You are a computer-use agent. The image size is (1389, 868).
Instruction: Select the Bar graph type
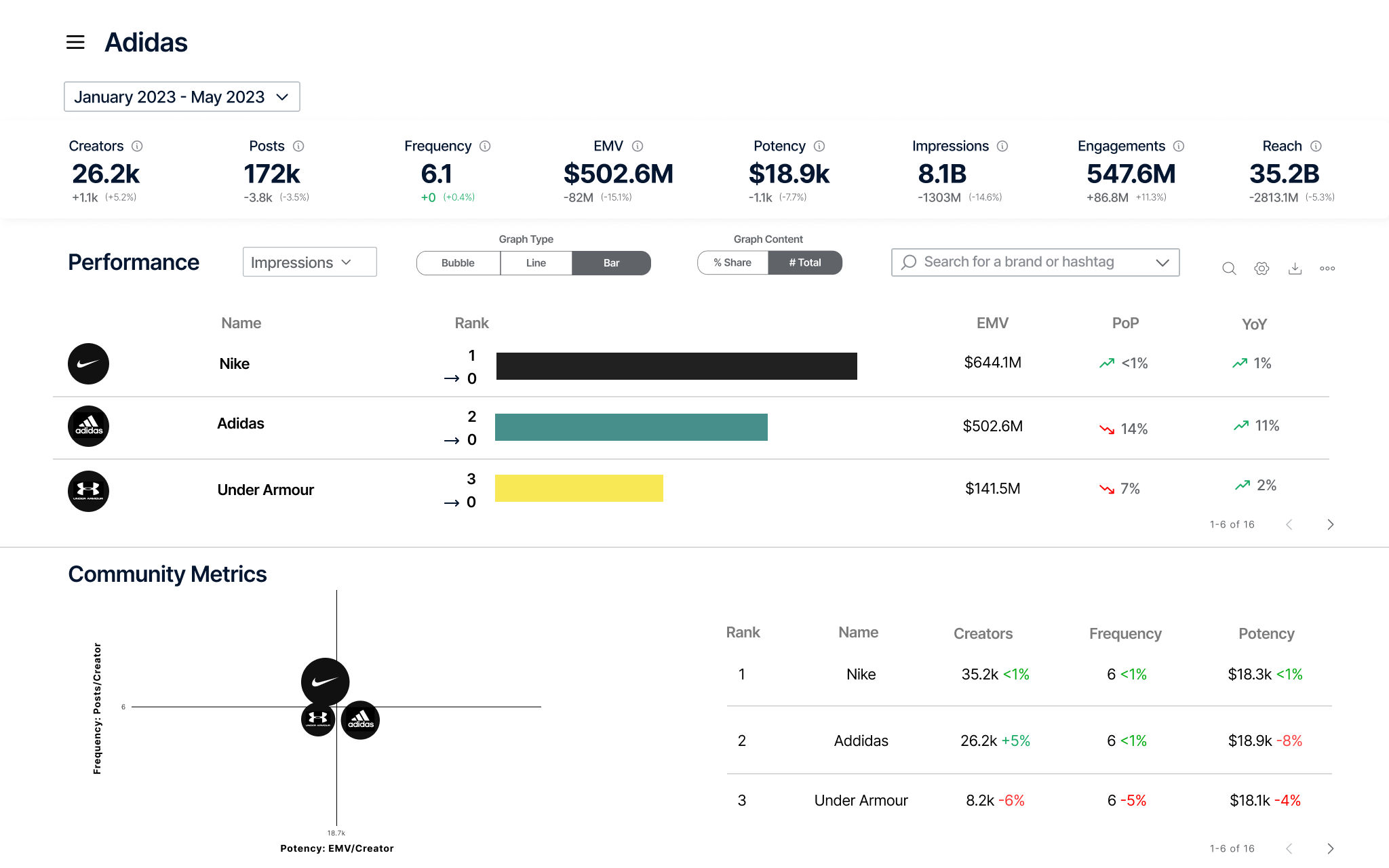[x=611, y=263]
